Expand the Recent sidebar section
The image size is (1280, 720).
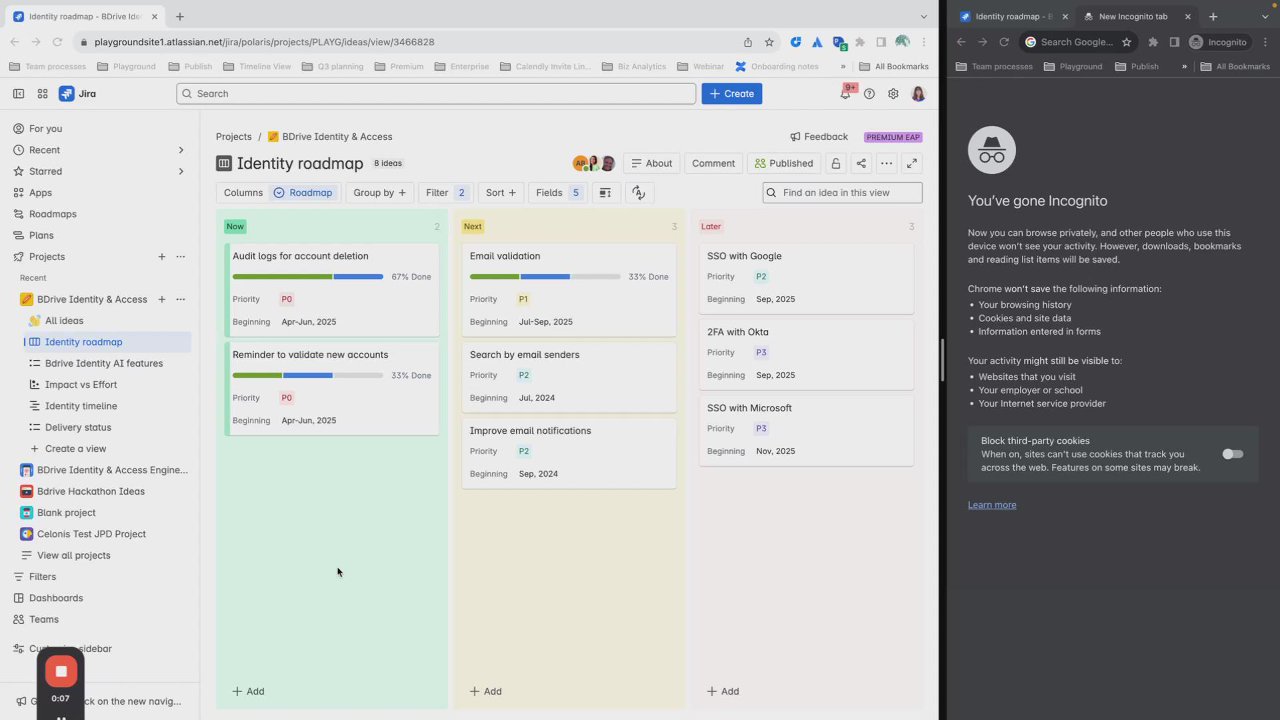click(181, 150)
